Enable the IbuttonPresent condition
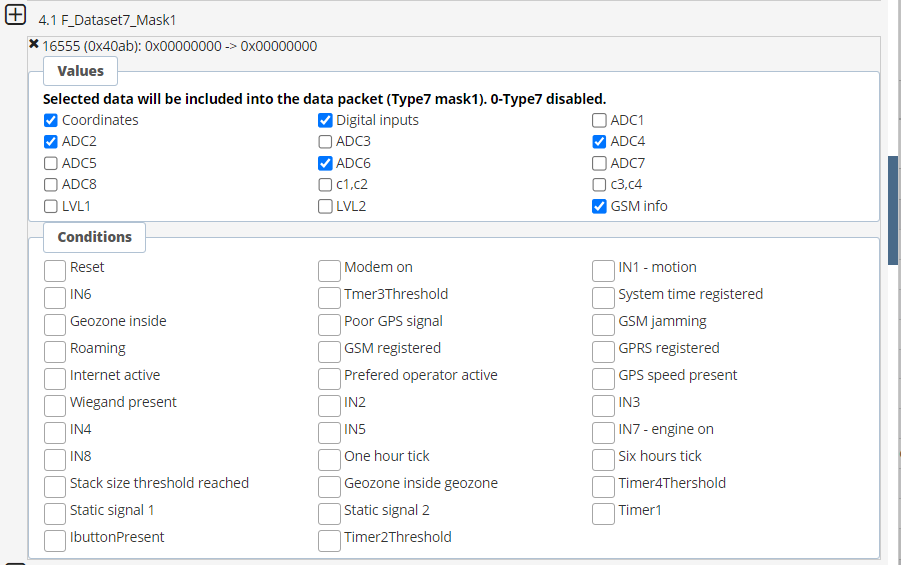This screenshot has width=901, height=565. (x=55, y=540)
